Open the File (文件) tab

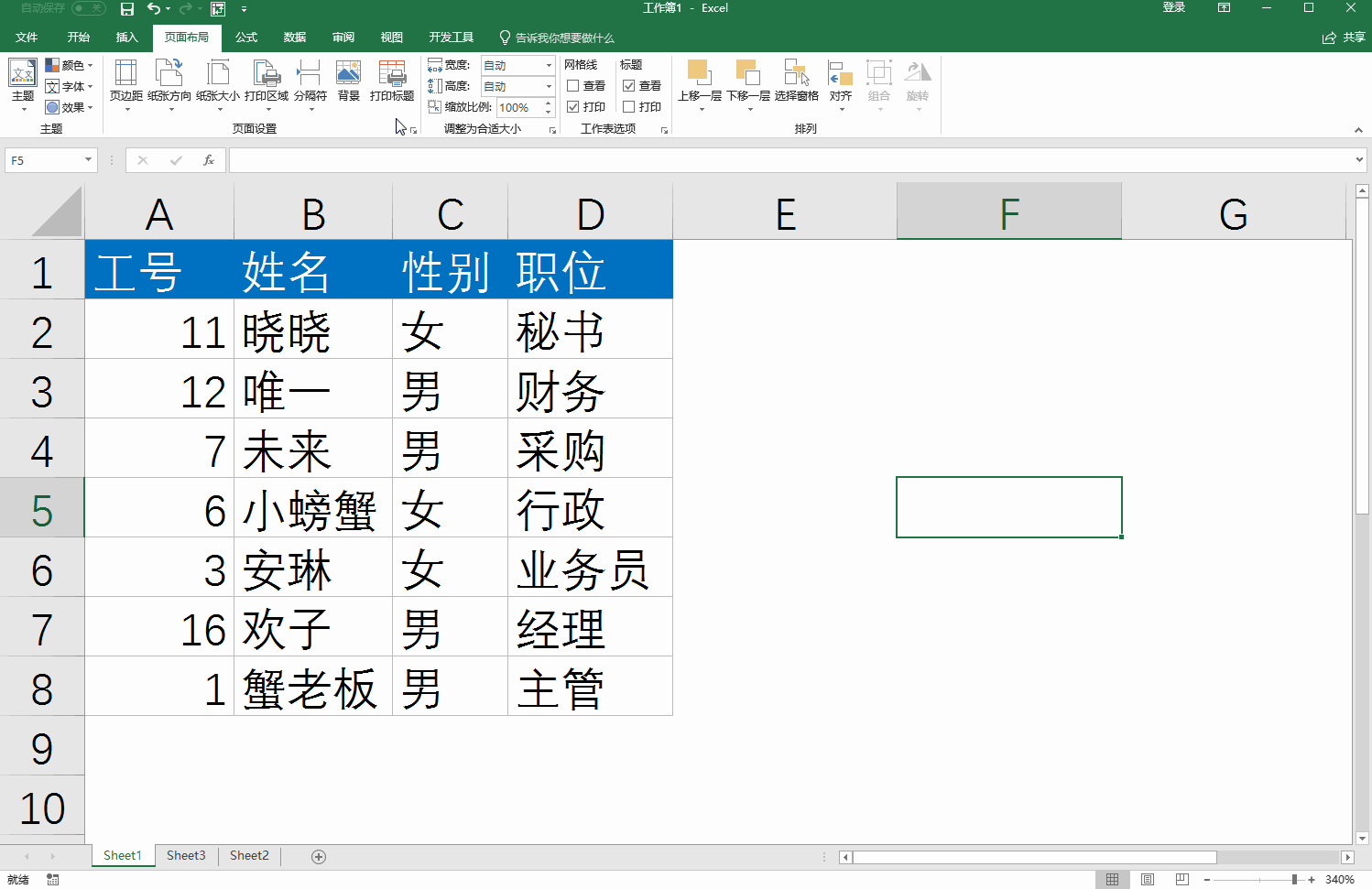27,38
